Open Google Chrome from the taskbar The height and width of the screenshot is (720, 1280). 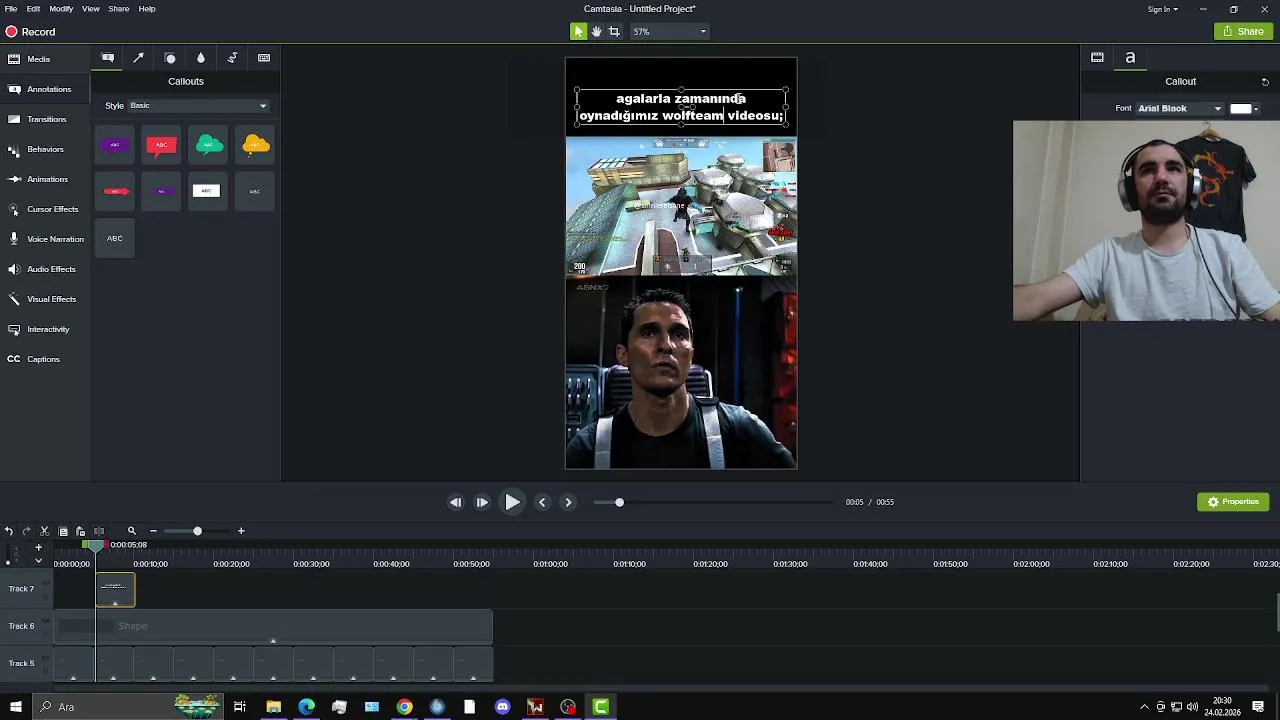404,707
